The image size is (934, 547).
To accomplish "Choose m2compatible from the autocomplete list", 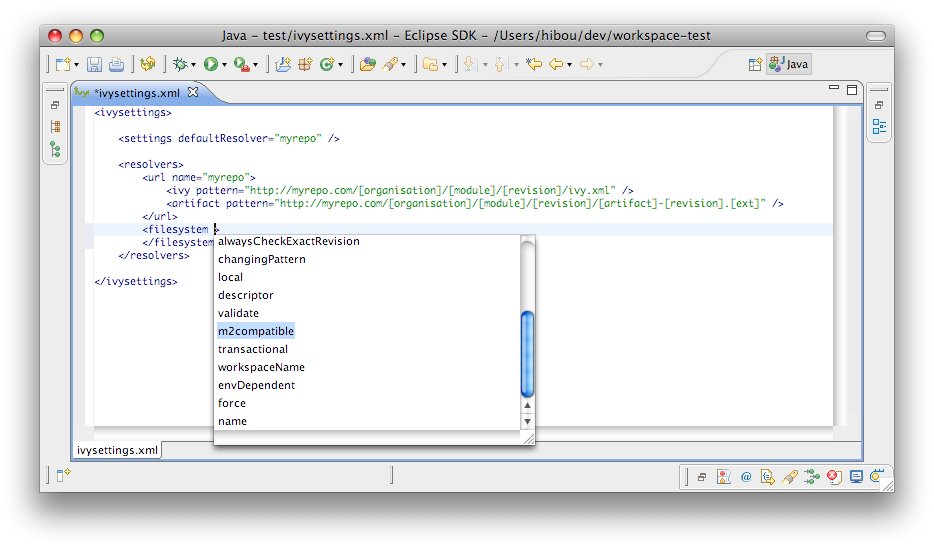I will (256, 331).
